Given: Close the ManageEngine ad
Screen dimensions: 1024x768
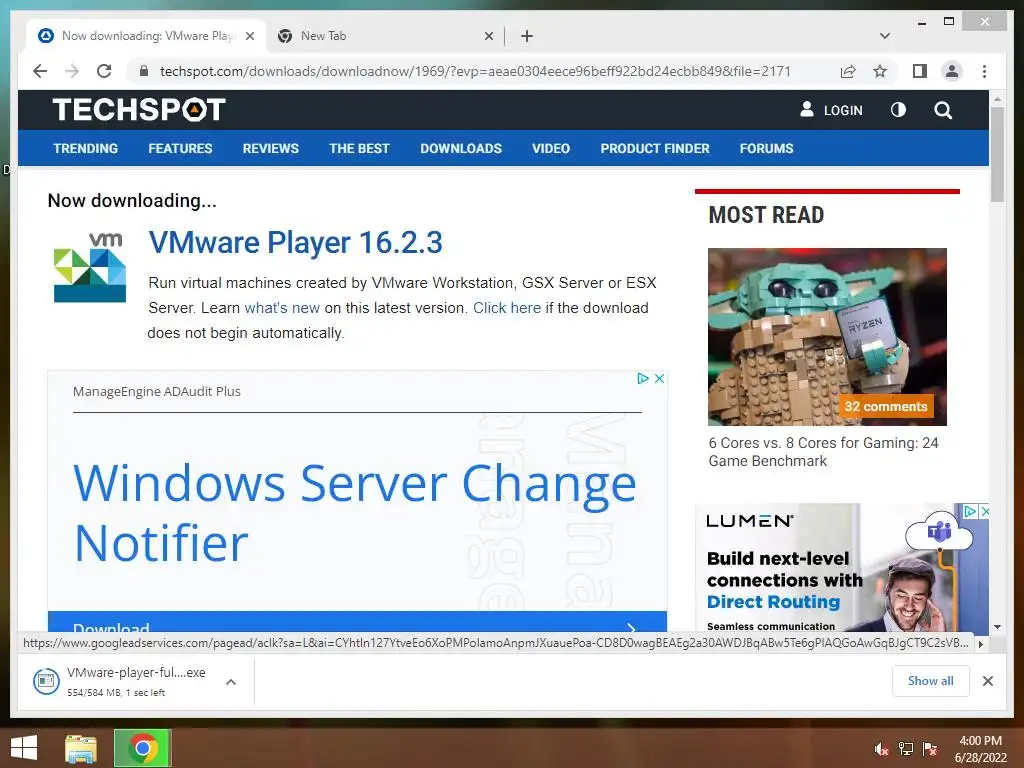Looking at the screenshot, I should point(660,378).
